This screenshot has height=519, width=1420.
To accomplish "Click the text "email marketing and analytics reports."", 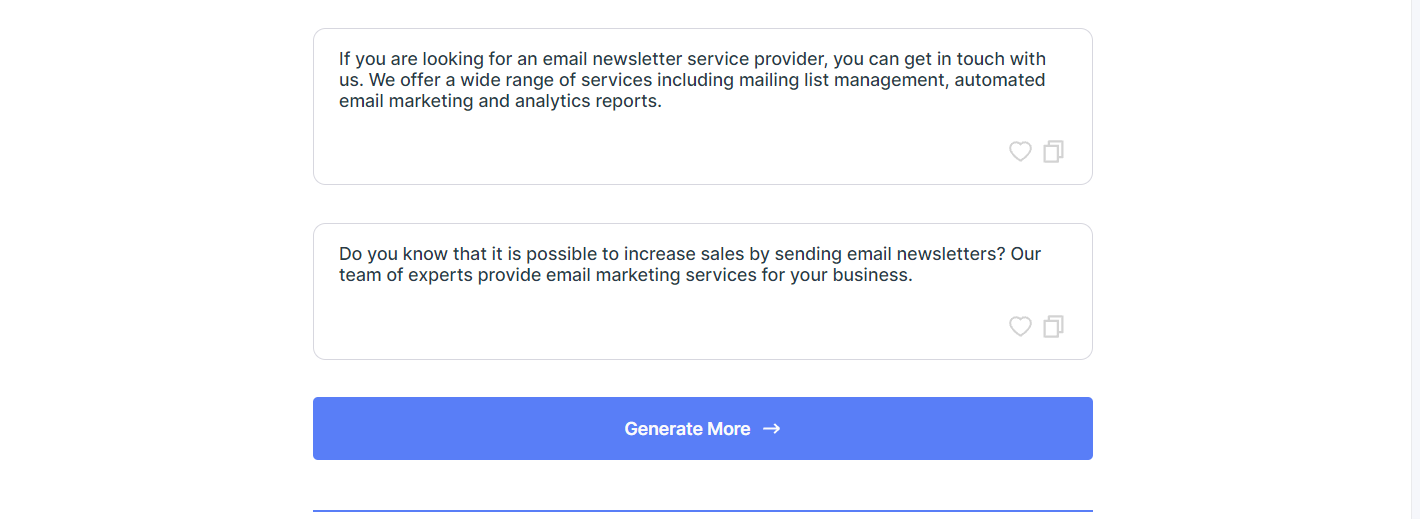I will (x=500, y=101).
